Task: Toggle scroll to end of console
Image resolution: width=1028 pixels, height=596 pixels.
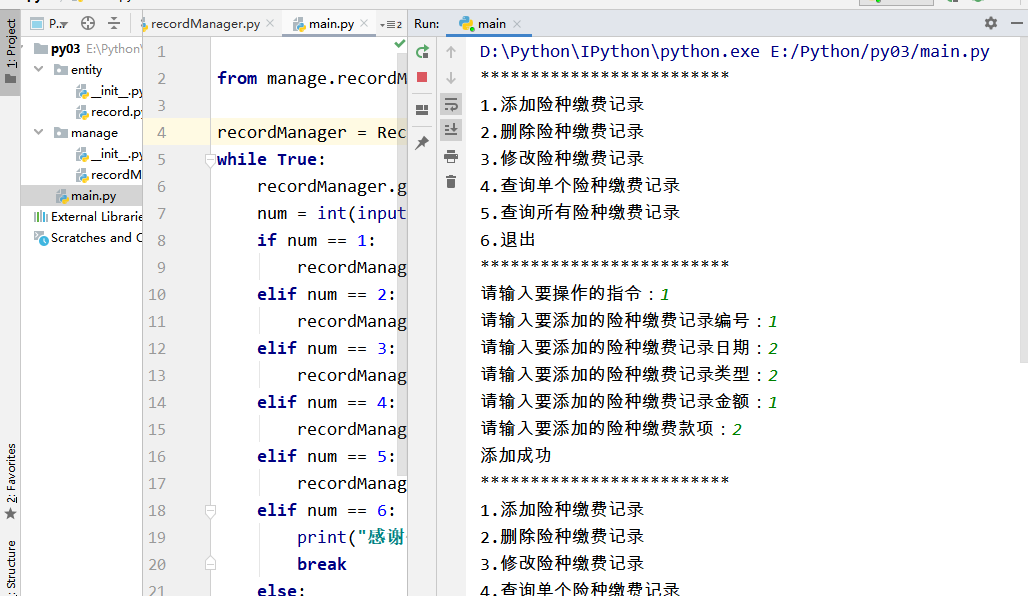Action: tap(451, 129)
